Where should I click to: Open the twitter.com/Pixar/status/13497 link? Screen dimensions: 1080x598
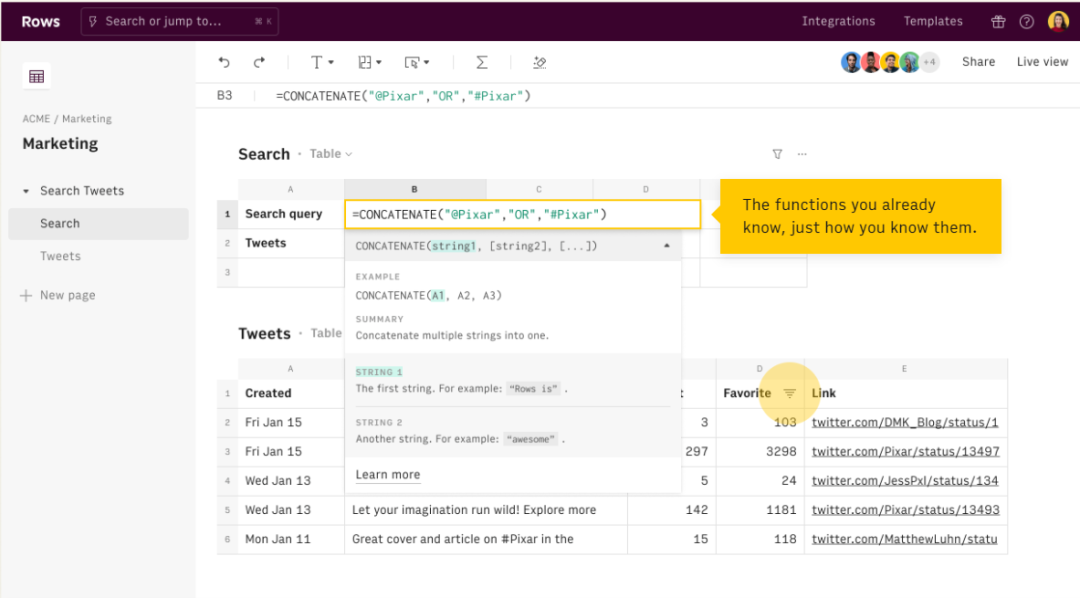coord(905,451)
